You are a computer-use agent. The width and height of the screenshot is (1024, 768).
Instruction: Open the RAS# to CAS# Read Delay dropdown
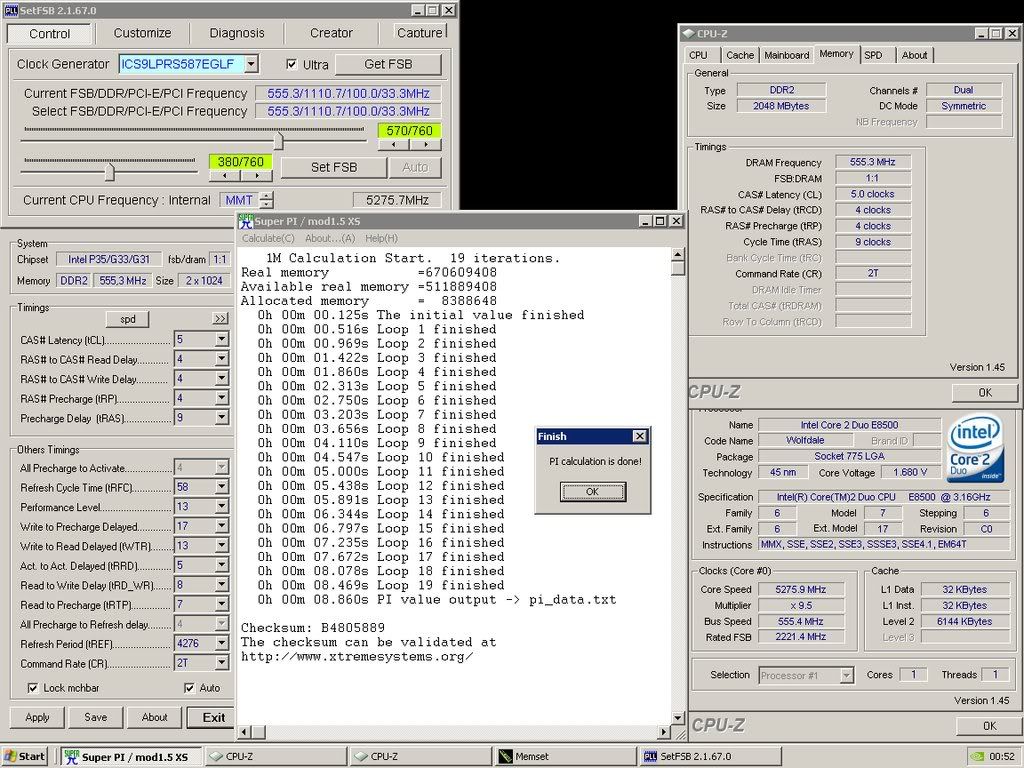point(221,359)
